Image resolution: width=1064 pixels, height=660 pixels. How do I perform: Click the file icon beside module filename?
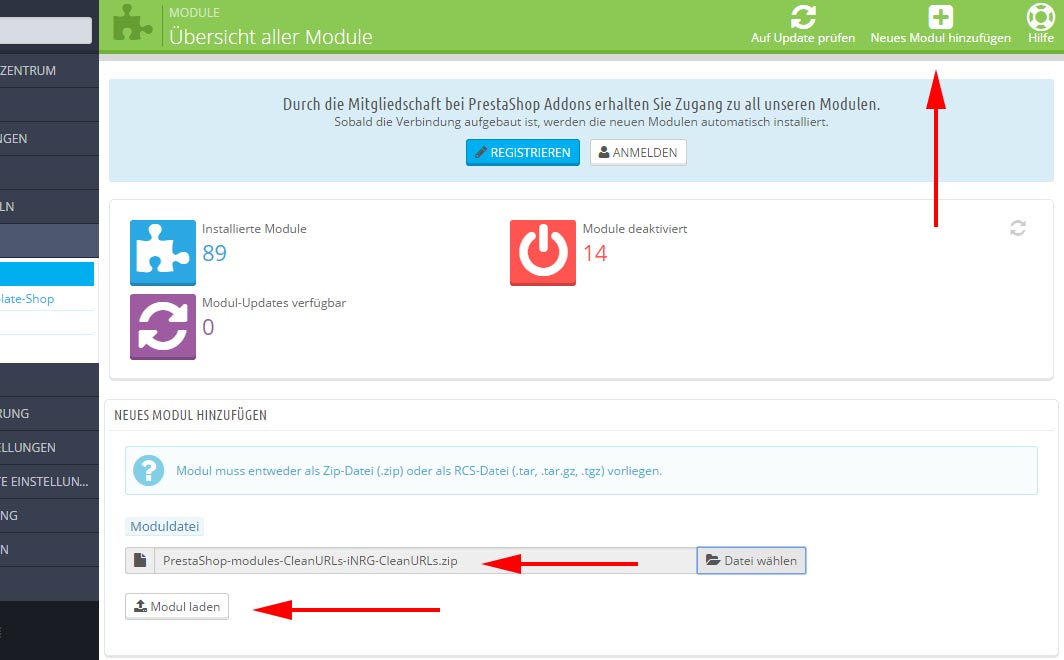tap(140, 560)
